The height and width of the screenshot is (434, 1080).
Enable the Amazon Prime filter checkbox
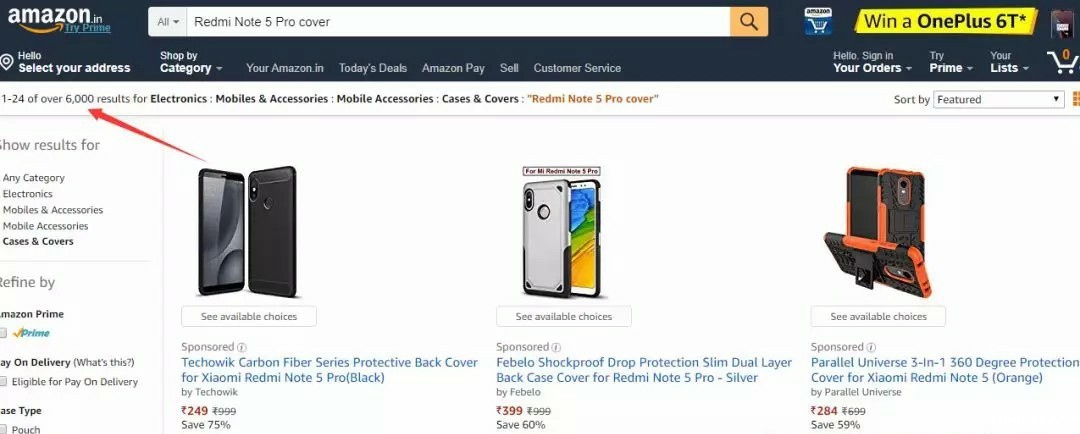coord(3,333)
